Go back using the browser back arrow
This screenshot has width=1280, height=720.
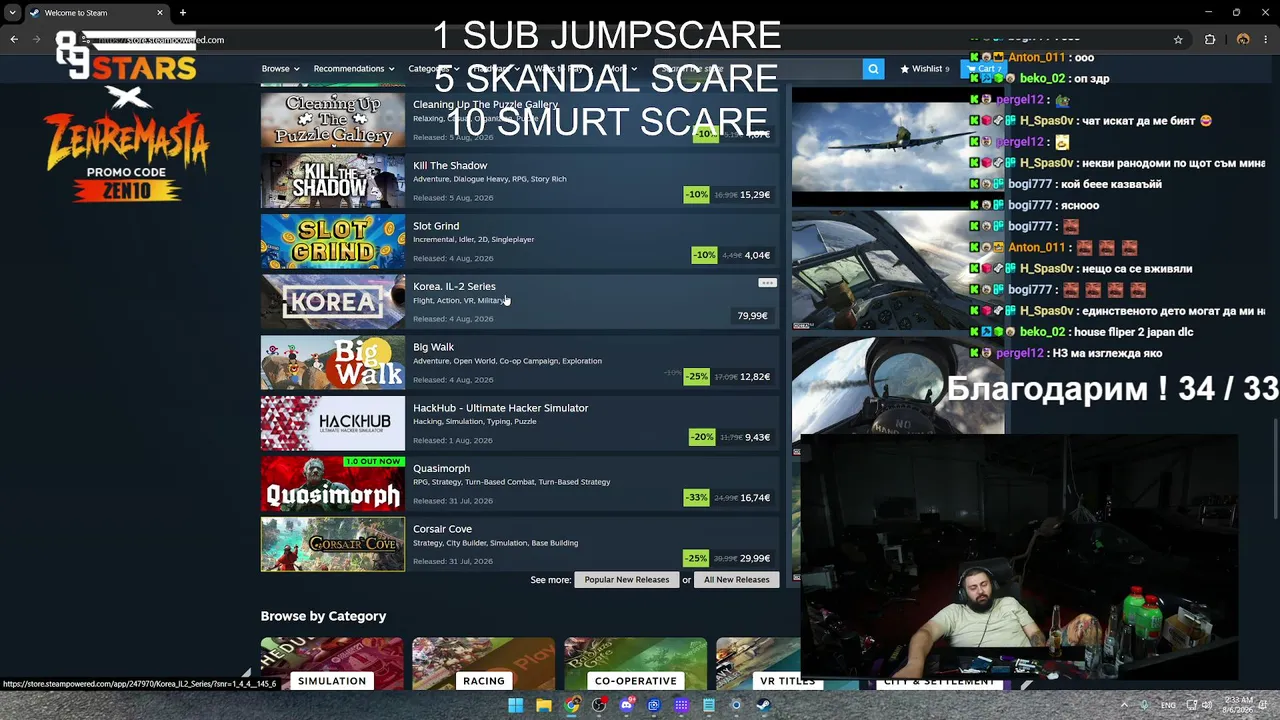coord(14,40)
